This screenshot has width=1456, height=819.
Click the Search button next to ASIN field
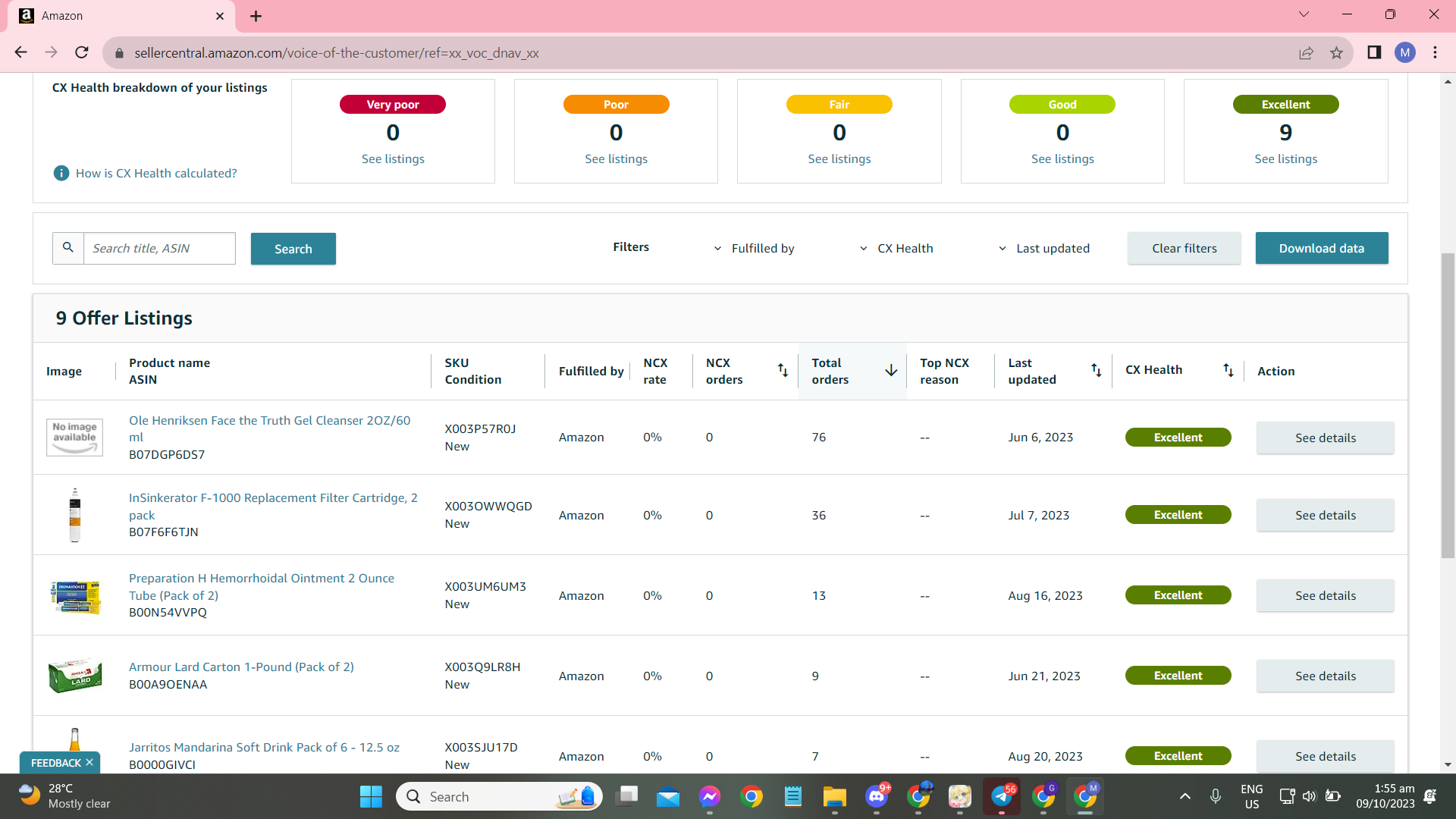click(293, 249)
